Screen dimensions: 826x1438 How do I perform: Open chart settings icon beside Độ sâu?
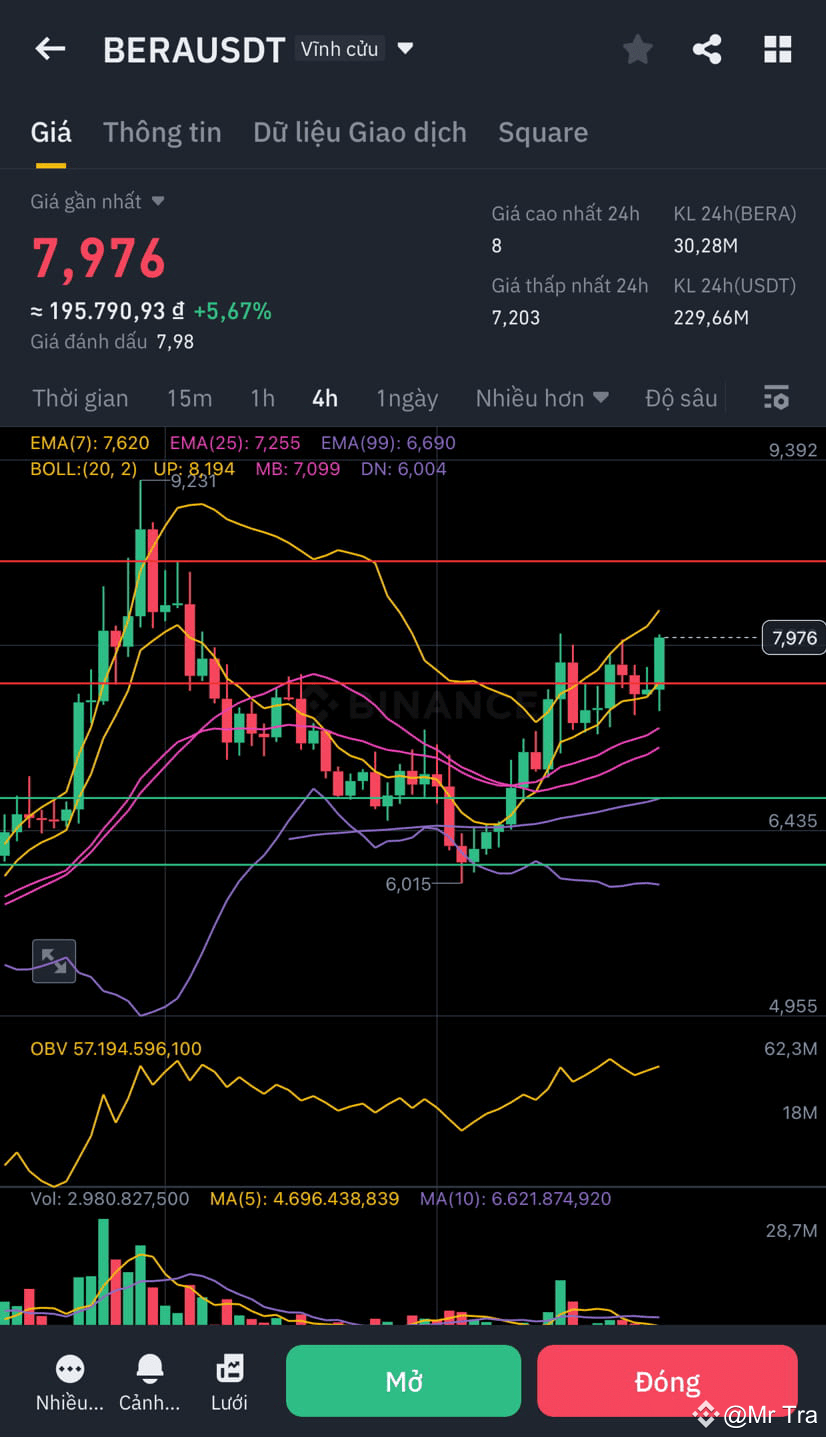(776, 397)
